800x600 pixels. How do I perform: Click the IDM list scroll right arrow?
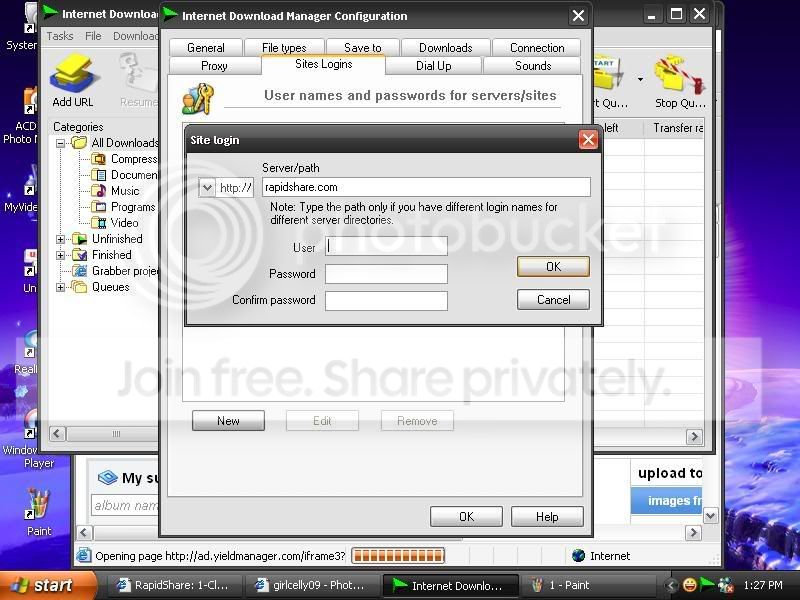pyautogui.click(x=694, y=437)
